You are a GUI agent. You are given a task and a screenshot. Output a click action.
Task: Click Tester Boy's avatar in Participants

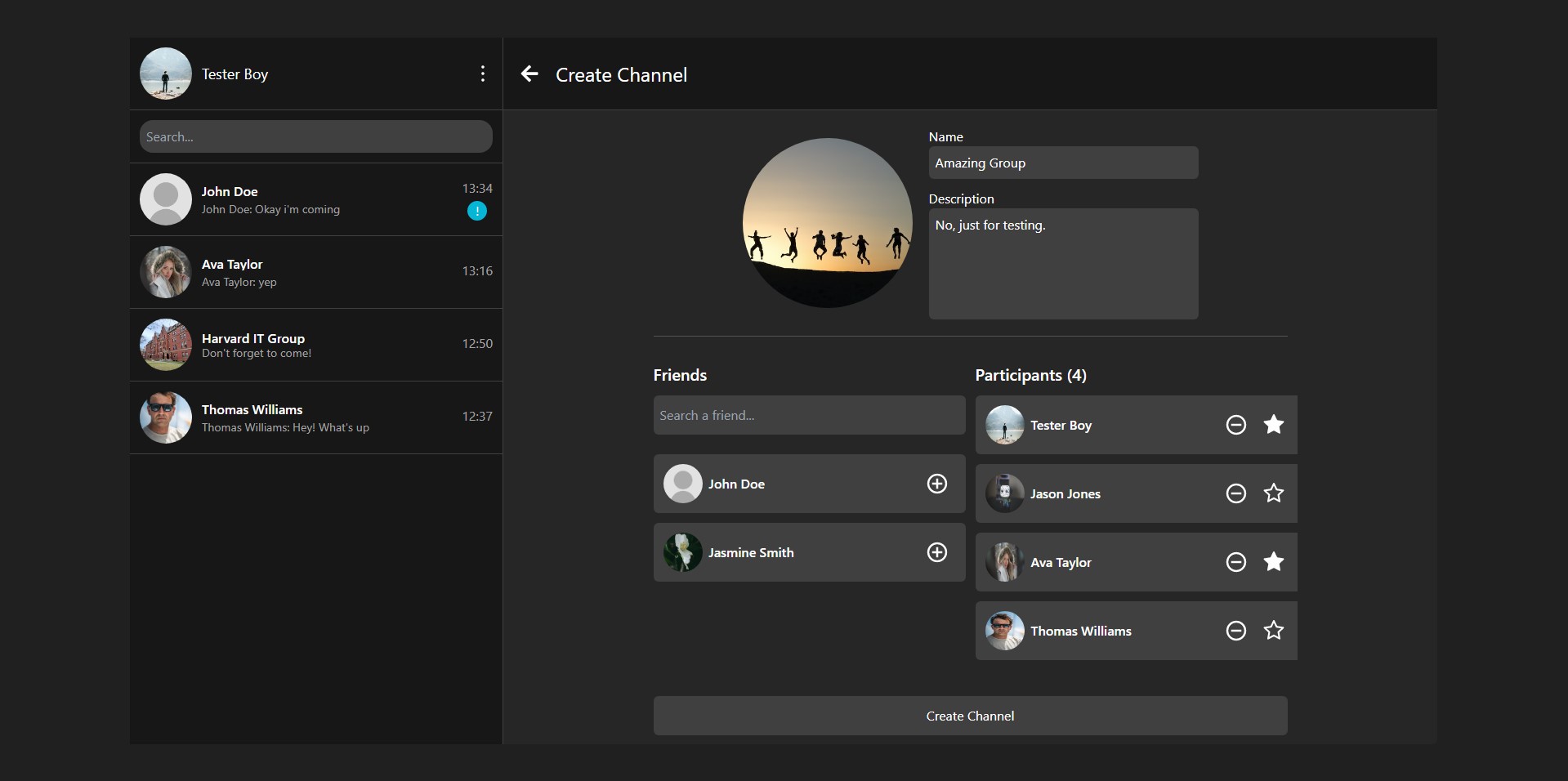(1005, 425)
